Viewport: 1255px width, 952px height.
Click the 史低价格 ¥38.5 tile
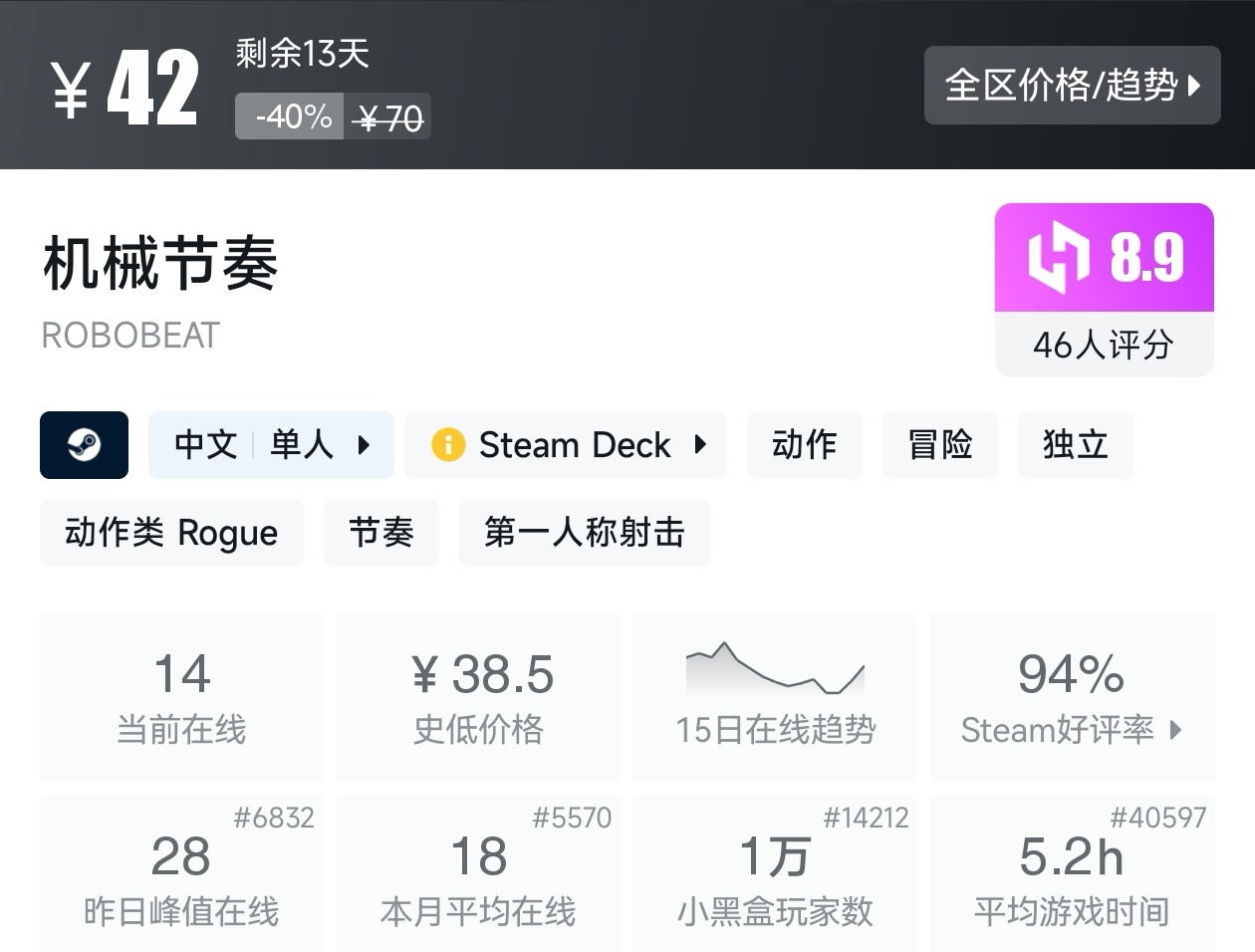(478, 697)
